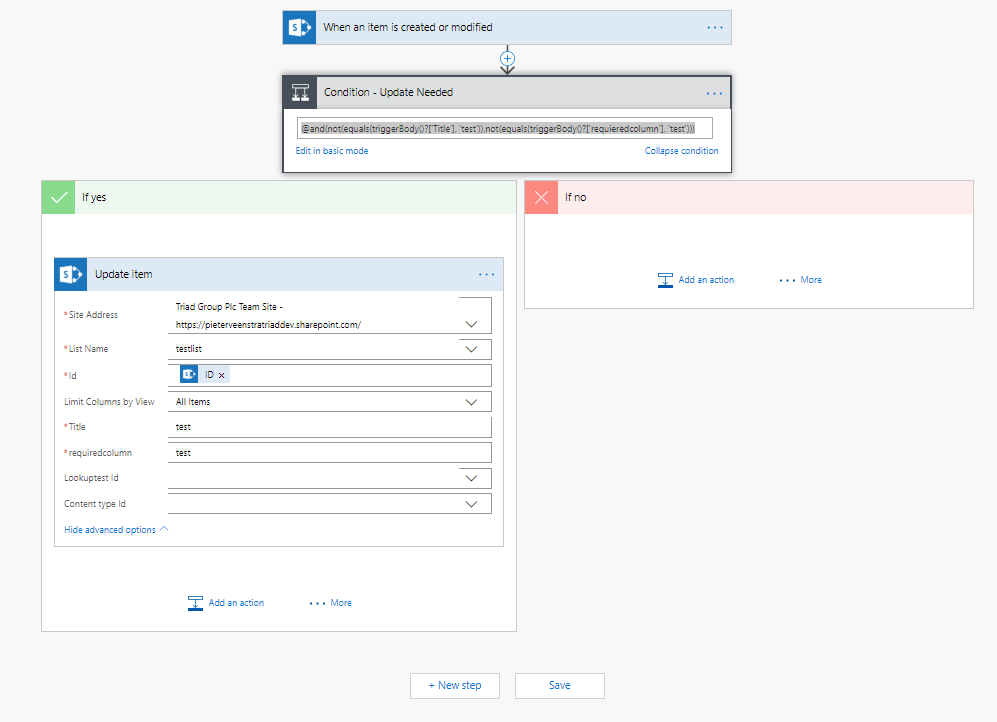Click the requiredcolumn input field
Viewport: 997px width, 722px height.
coord(329,453)
